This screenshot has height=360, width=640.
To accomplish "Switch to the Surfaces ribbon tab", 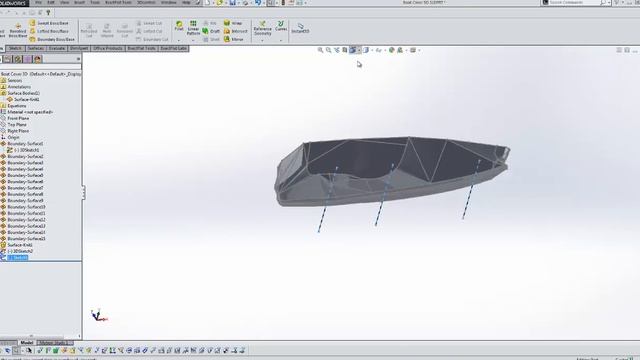I will 36,48.
